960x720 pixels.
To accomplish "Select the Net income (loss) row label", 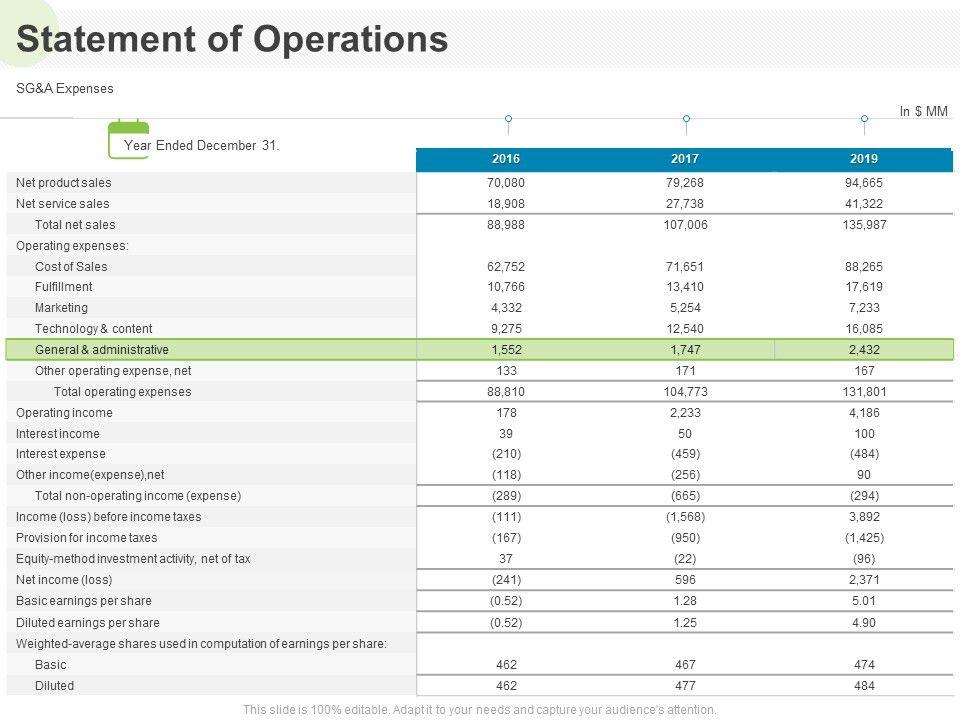I will pyautogui.click(x=64, y=580).
